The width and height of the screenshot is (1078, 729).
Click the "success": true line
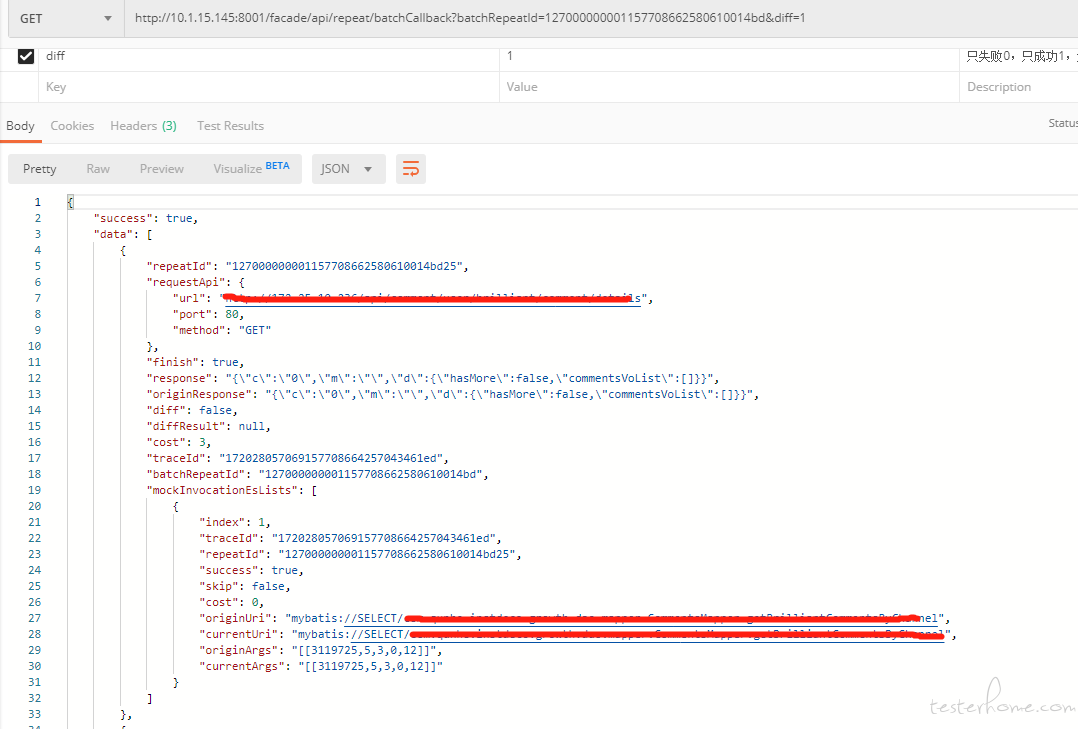[146, 218]
